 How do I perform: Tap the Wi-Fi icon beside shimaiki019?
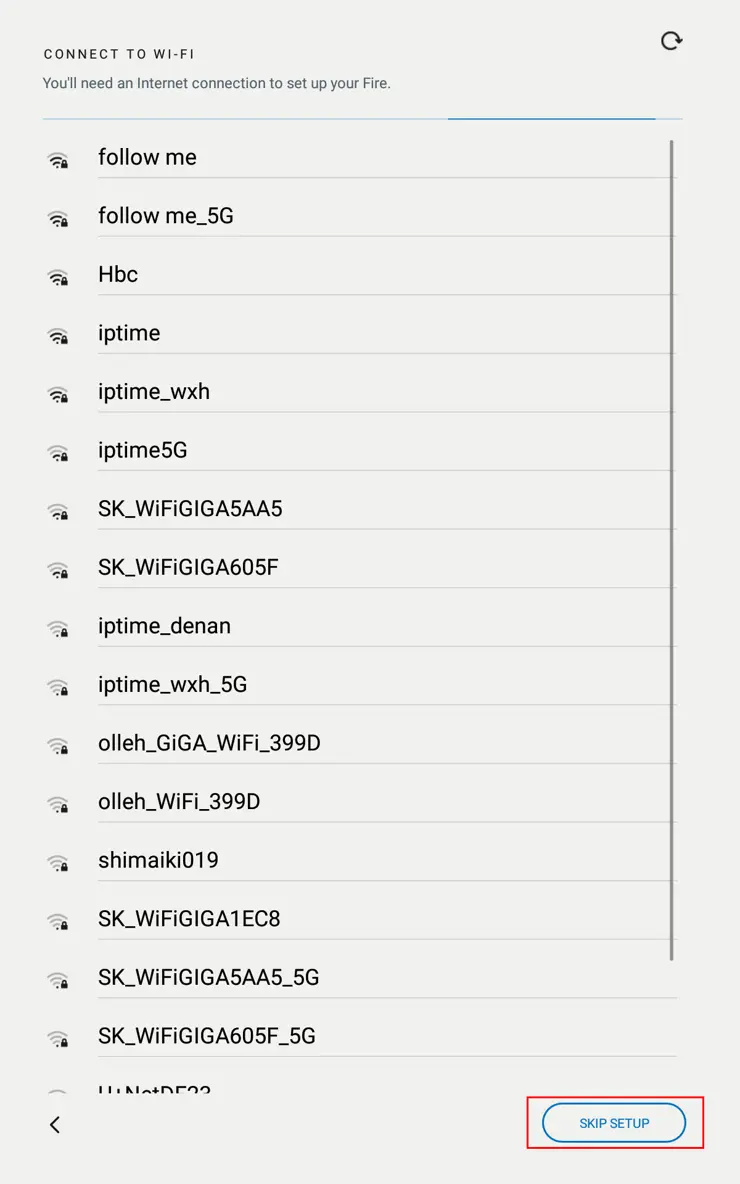click(58, 862)
